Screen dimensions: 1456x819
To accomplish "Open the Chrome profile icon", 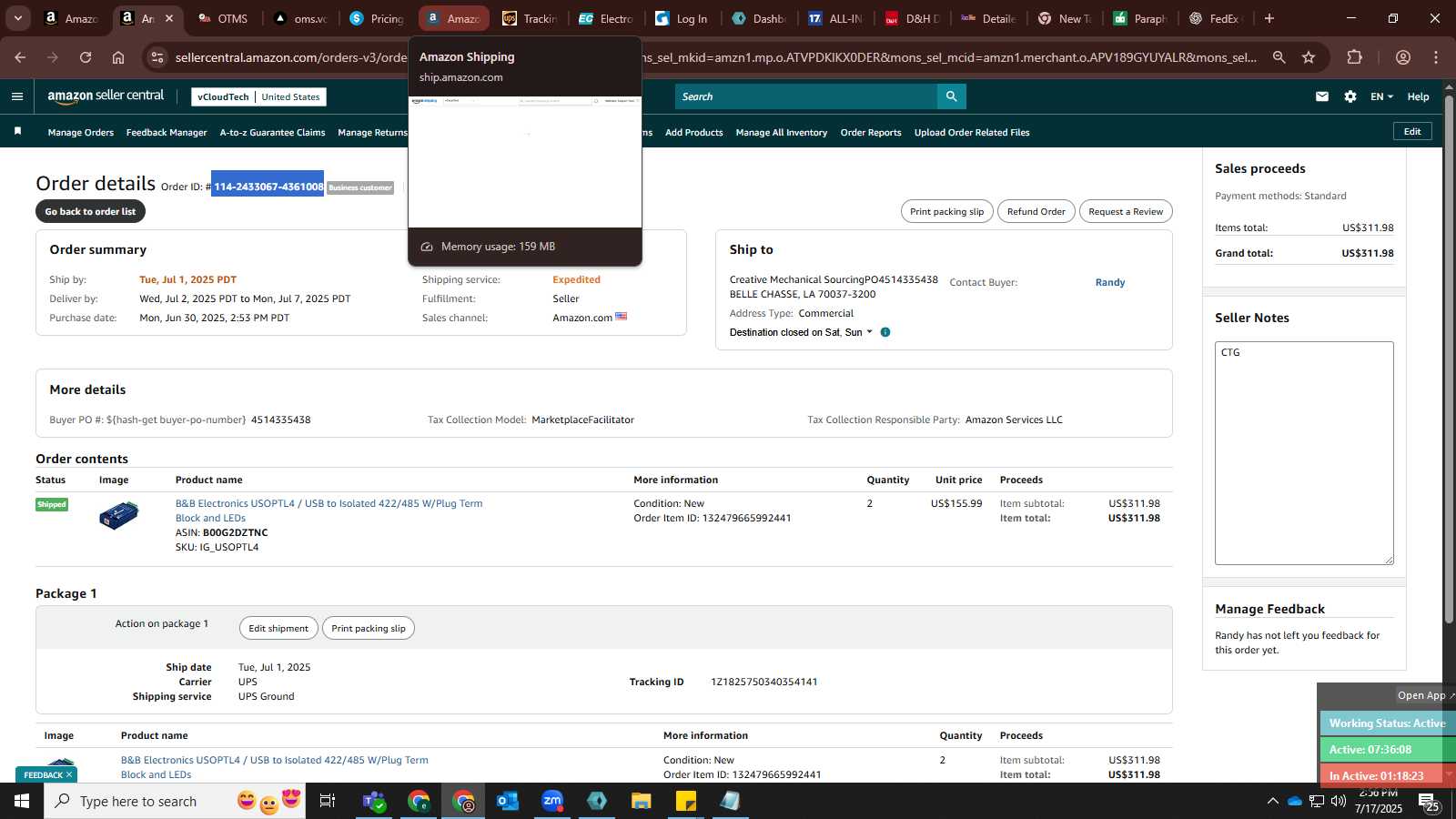I will pyautogui.click(x=1403, y=57).
